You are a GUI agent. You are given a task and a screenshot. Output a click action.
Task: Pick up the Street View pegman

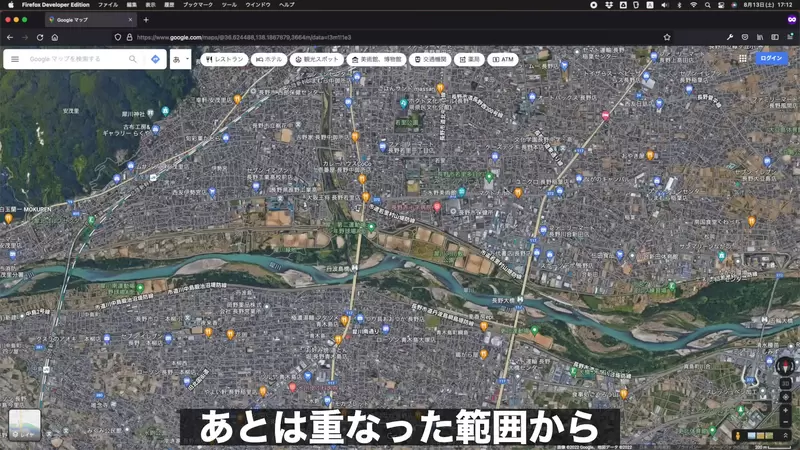tap(737, 436)
